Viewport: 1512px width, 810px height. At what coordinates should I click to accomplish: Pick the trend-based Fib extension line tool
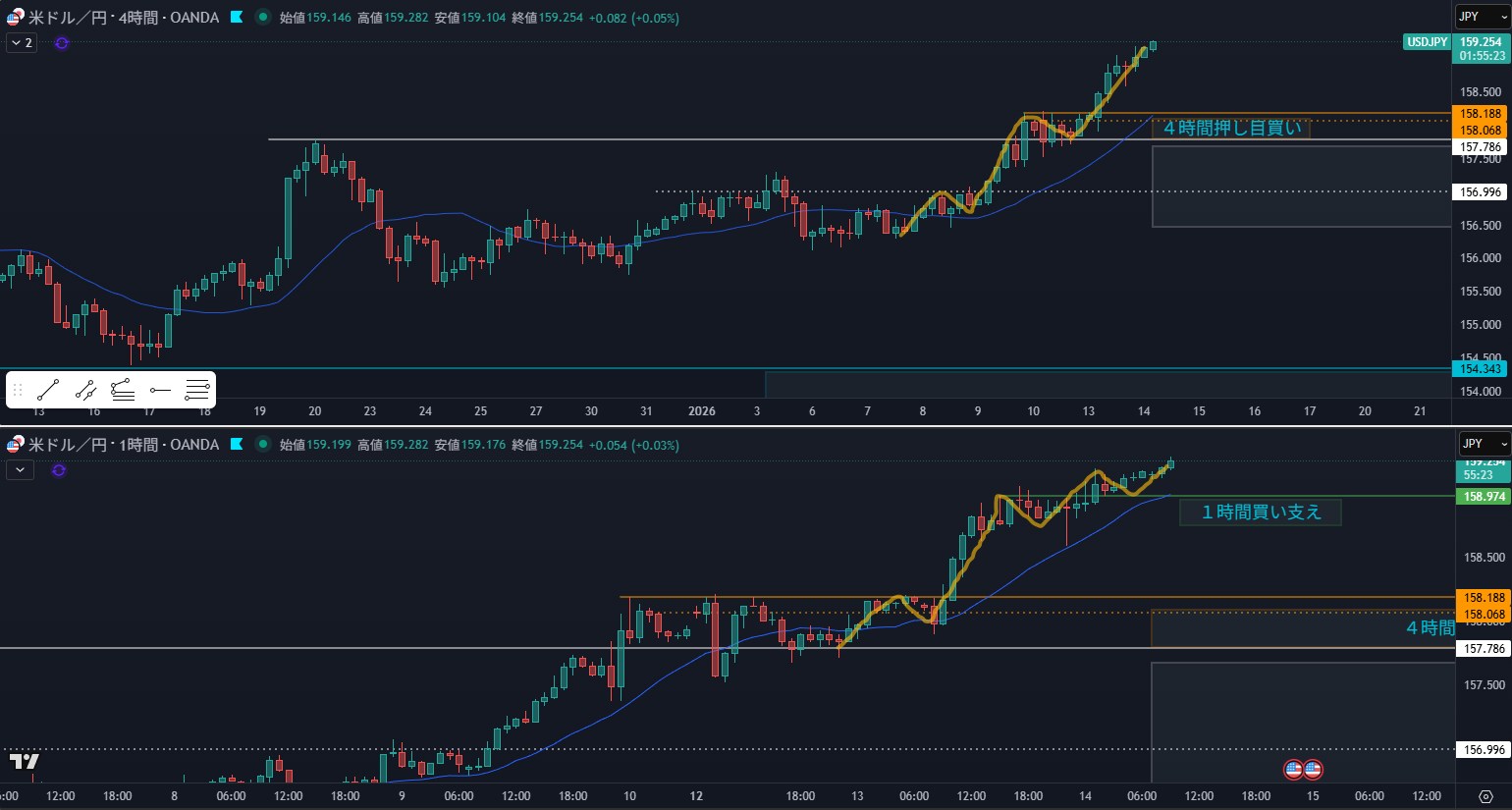pos(123,390)
